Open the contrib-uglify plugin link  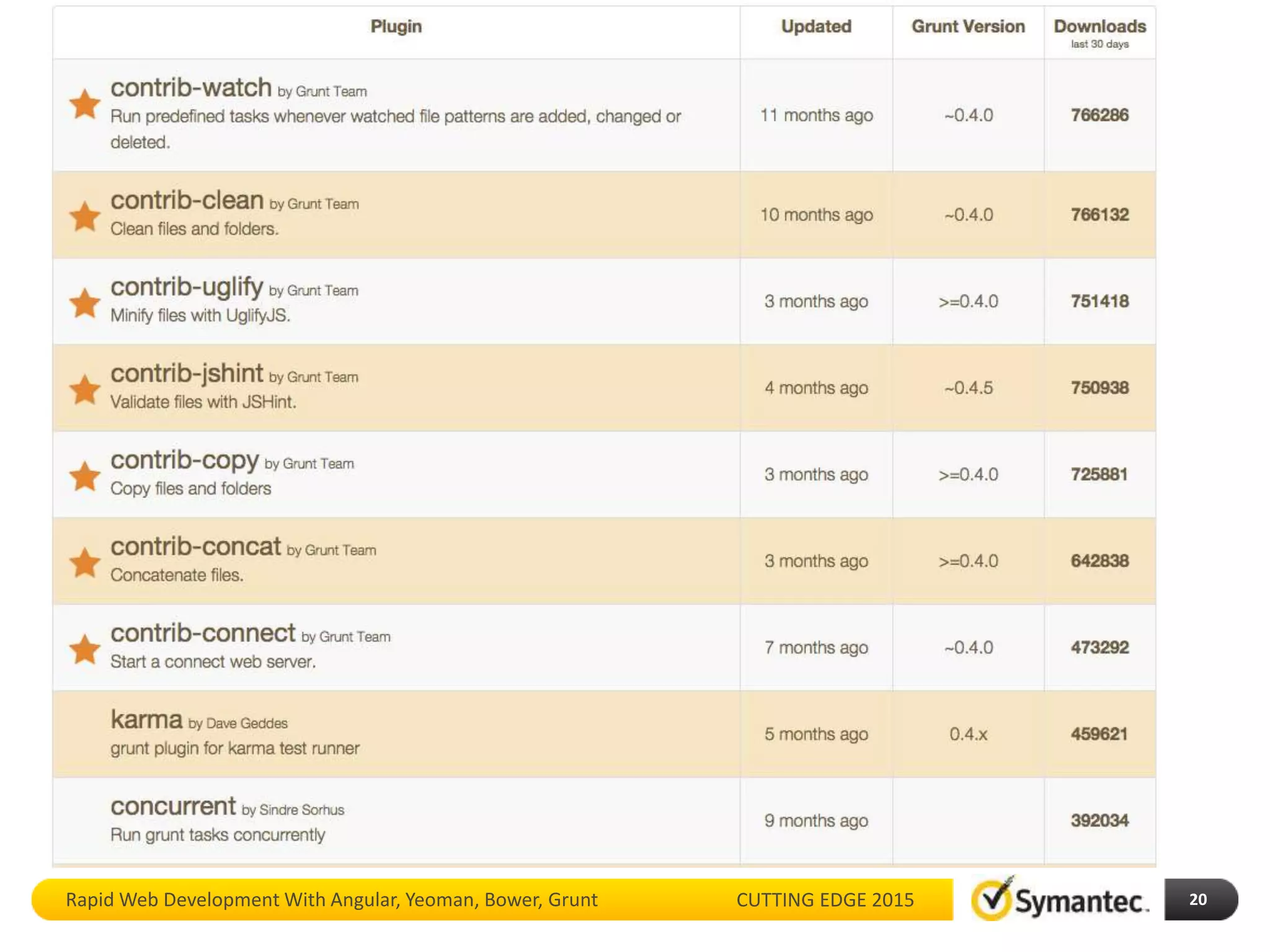pos(187,287)
